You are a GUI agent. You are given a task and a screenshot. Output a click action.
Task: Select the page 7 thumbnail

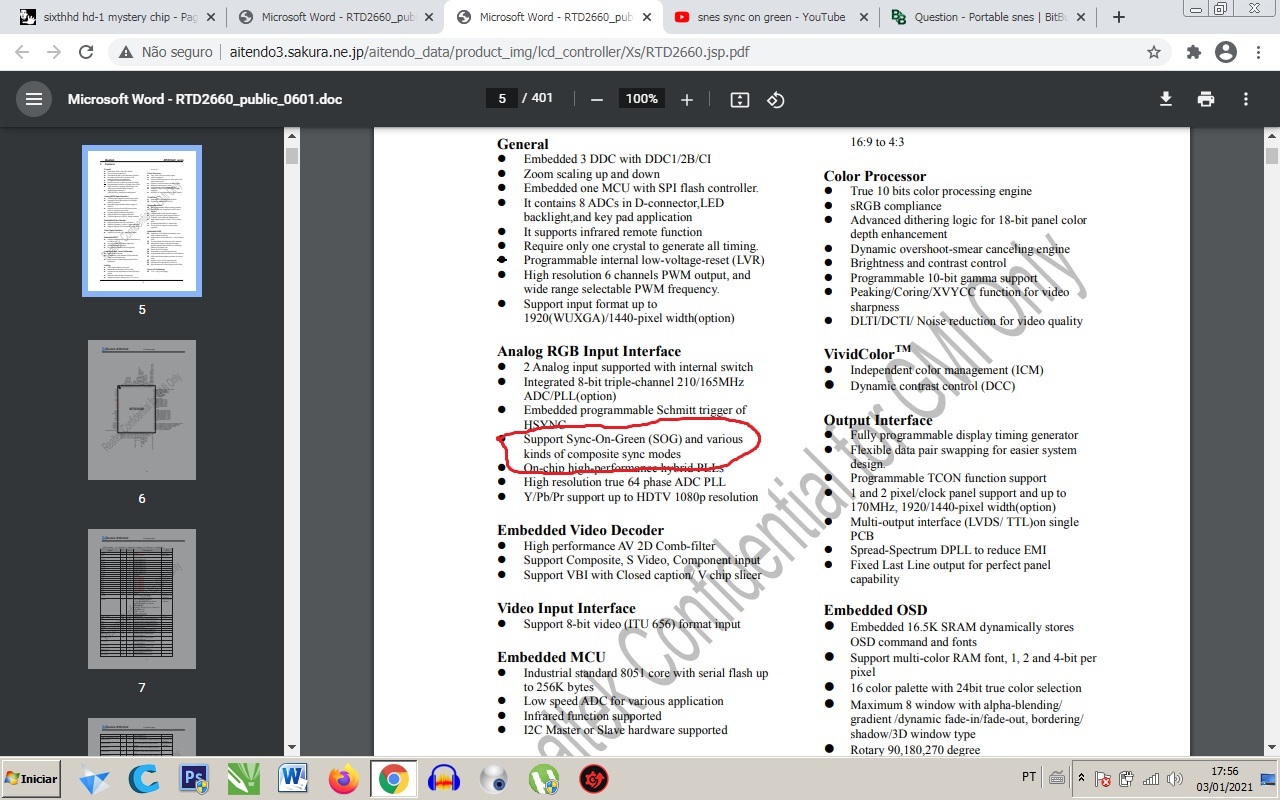coord(142,599)
